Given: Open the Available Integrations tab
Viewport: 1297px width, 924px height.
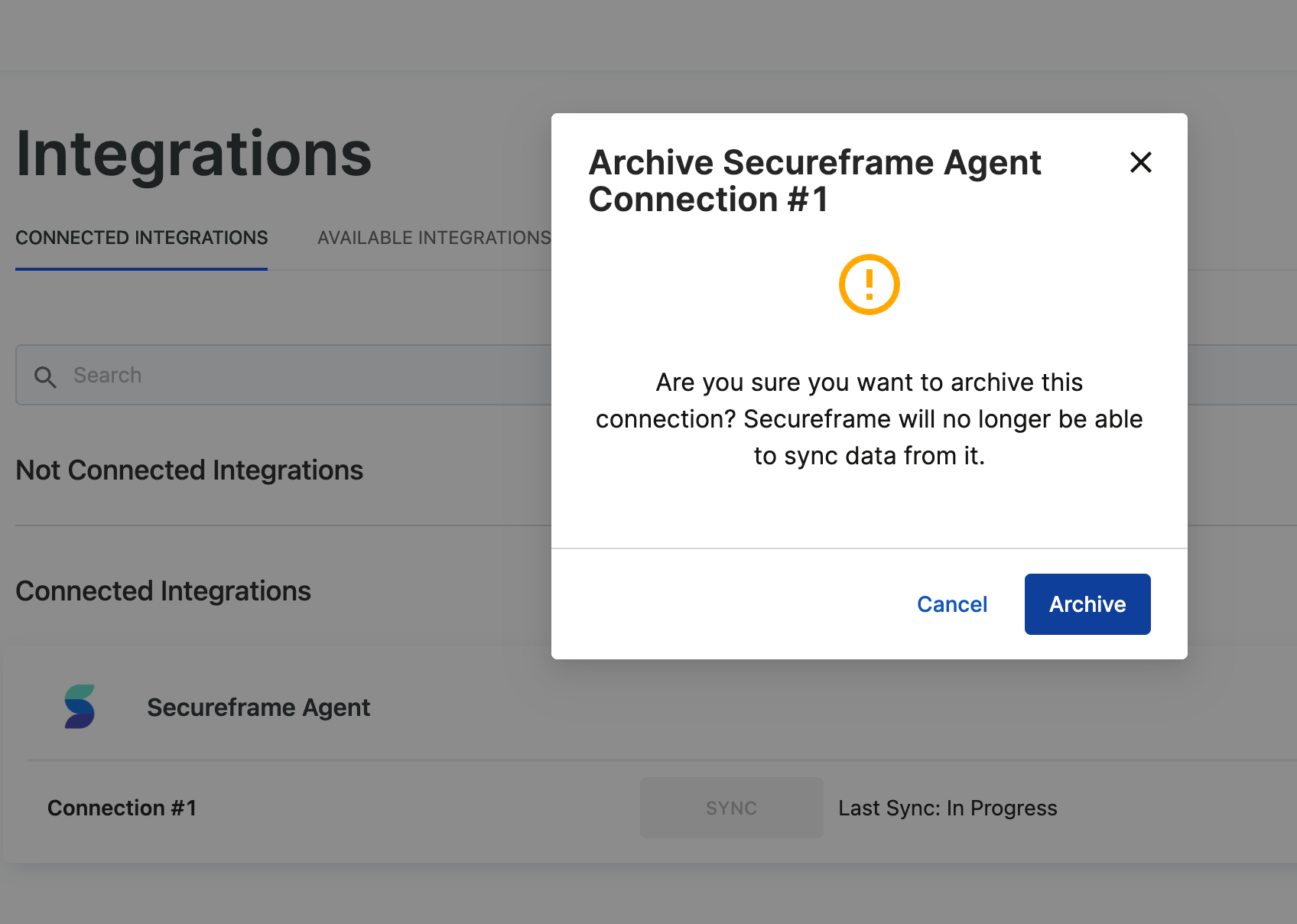Looking at the screenshot, I should tap(434, 238).
